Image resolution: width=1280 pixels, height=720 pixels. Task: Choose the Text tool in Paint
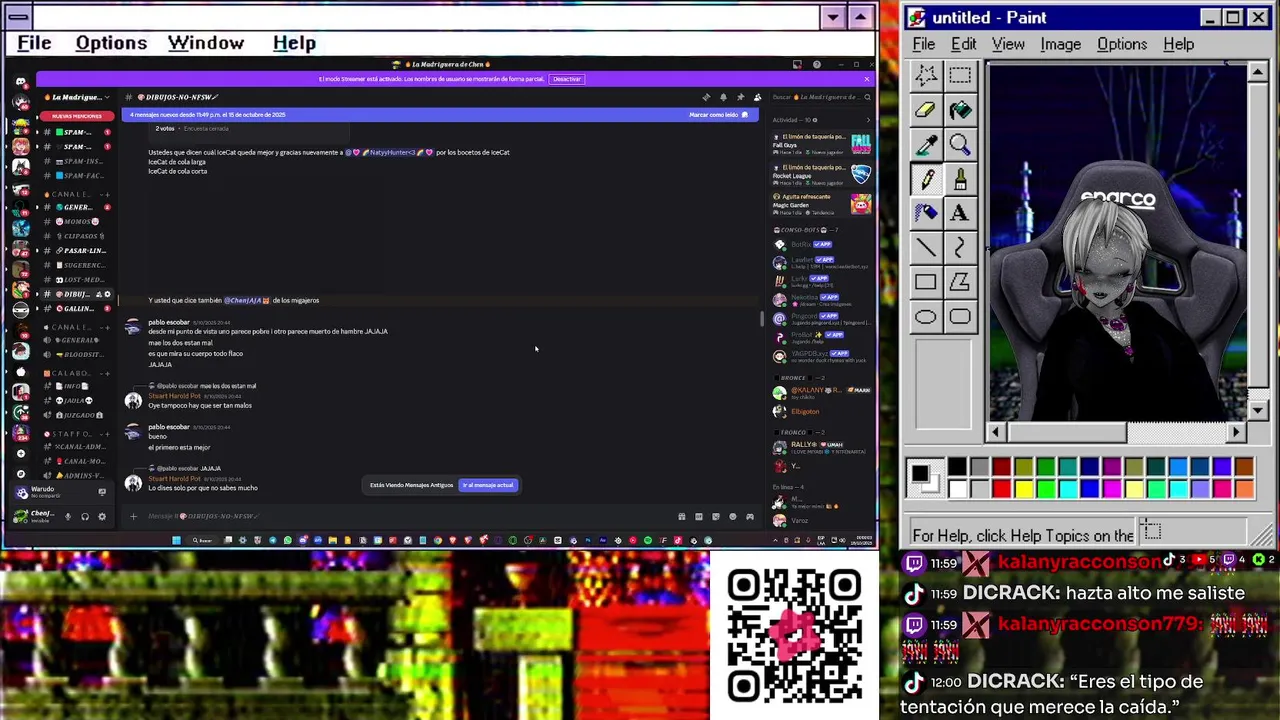959,213
